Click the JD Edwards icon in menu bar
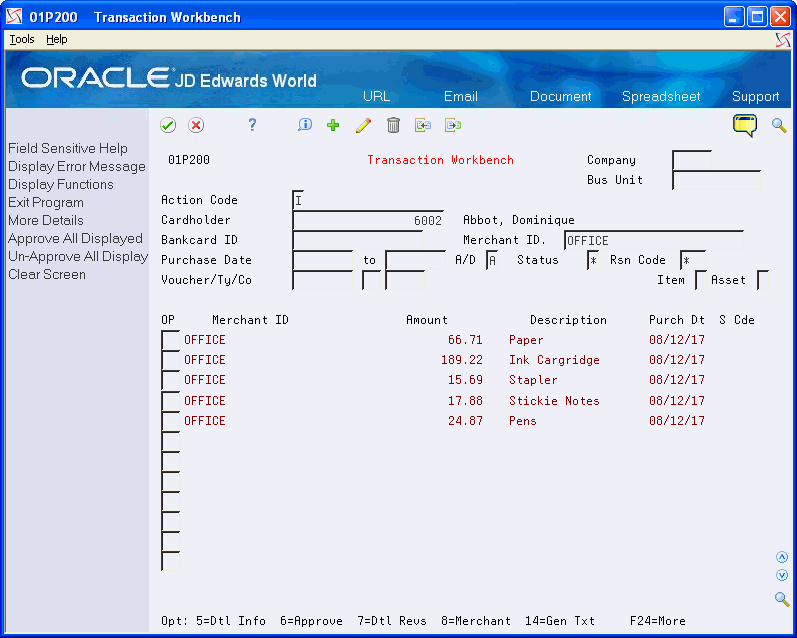This screenshot has width=797, height=638. tap(783, 40)
